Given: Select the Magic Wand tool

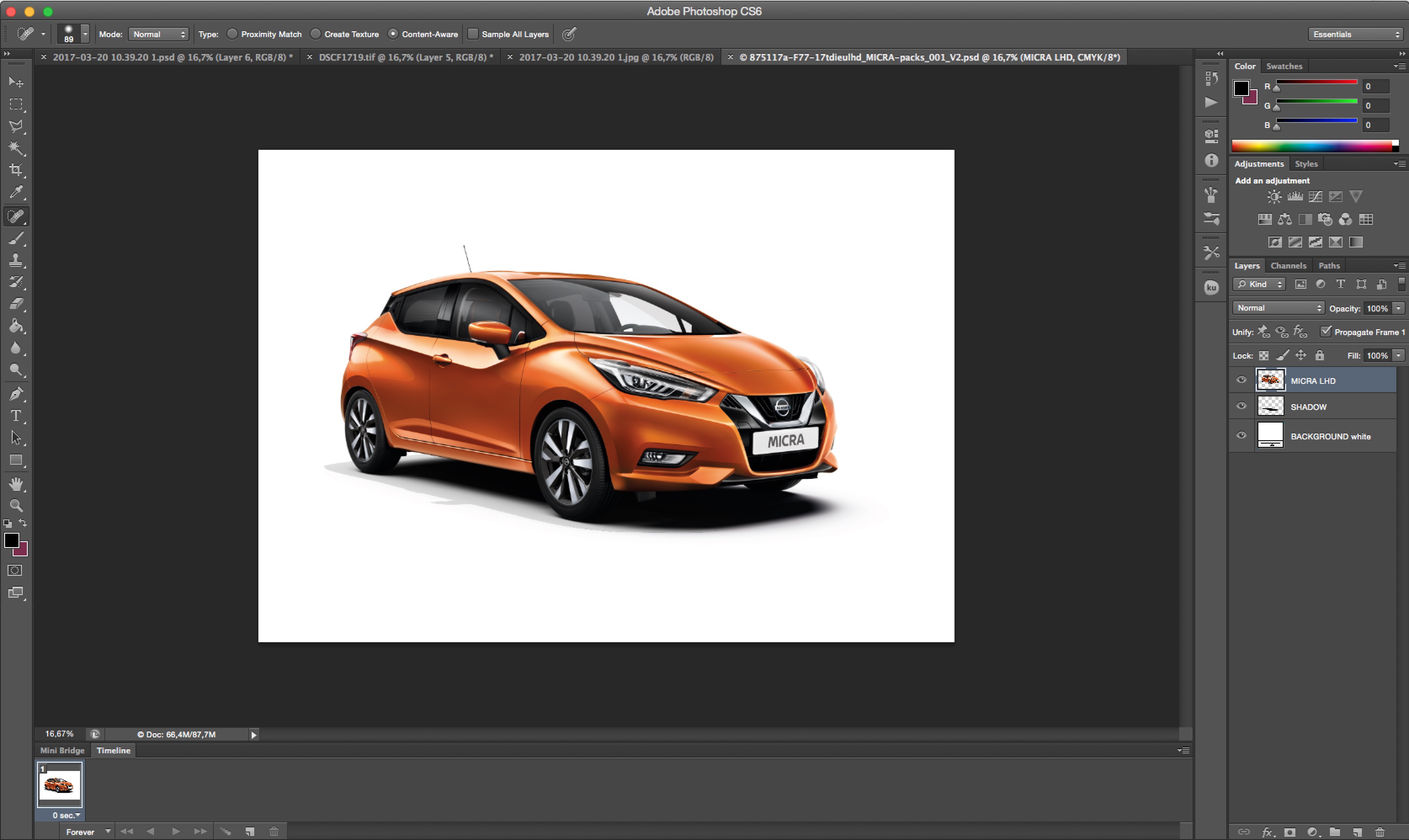Looking at the screenshot, I should (x=16, y=148).
